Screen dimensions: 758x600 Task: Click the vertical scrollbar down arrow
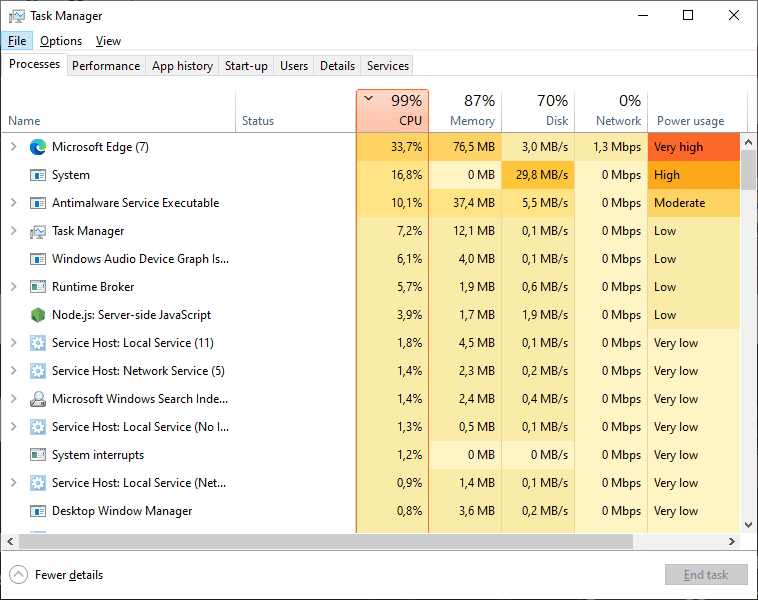pos(748,525)
